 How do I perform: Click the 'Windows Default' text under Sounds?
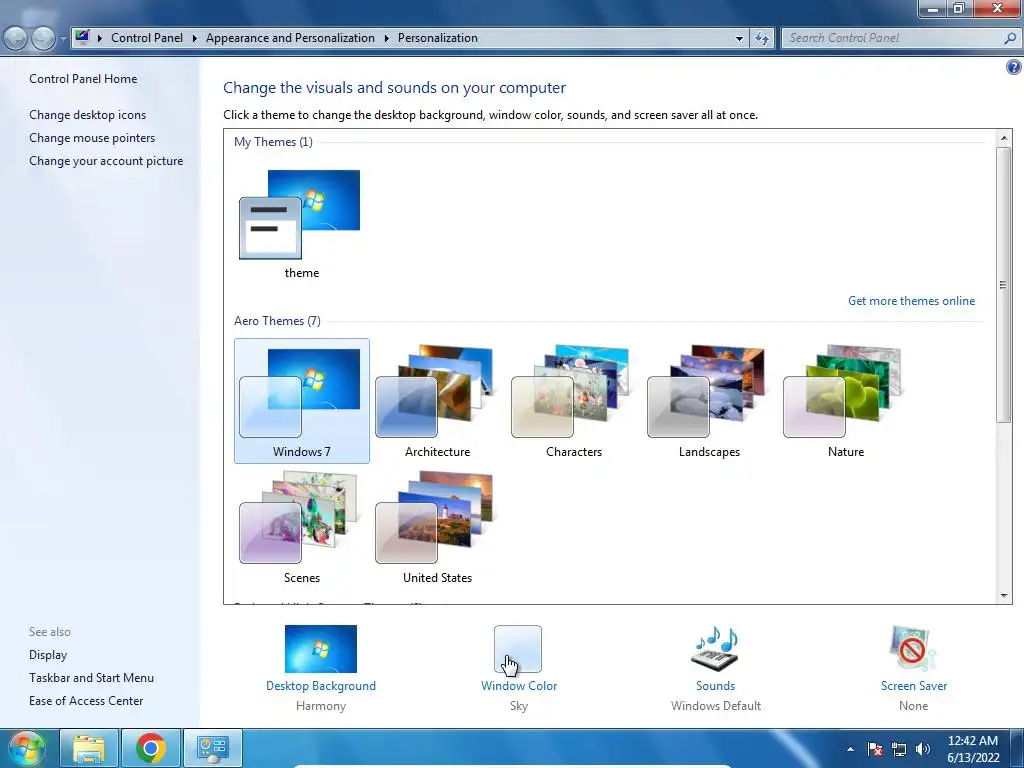tap(716, 706)
